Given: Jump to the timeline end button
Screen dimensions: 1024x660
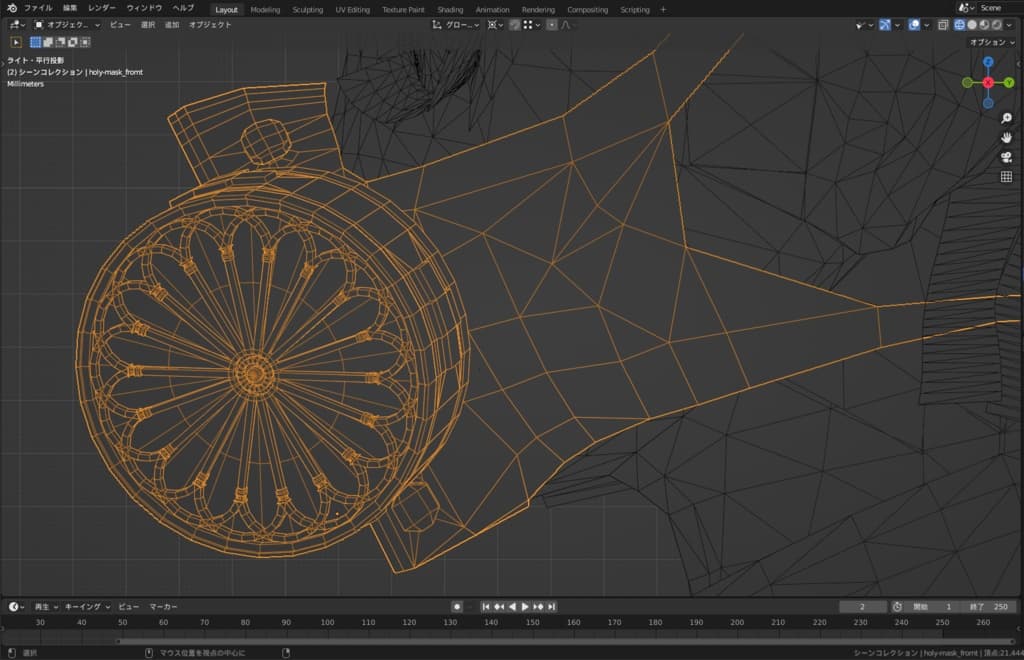Looking at the screenshot, I should [552, 607].
